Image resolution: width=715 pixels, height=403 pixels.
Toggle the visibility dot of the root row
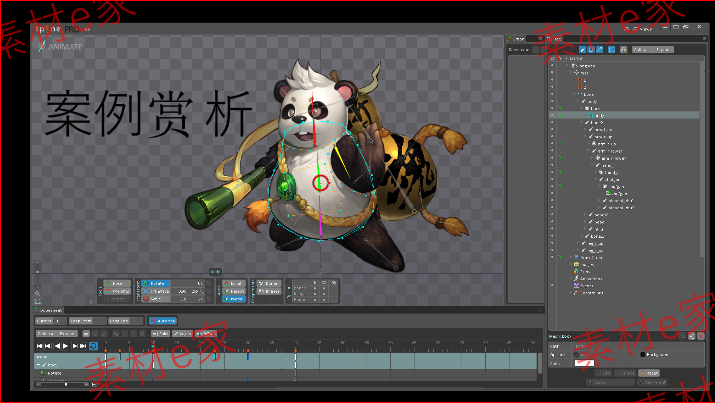[552, 72]
